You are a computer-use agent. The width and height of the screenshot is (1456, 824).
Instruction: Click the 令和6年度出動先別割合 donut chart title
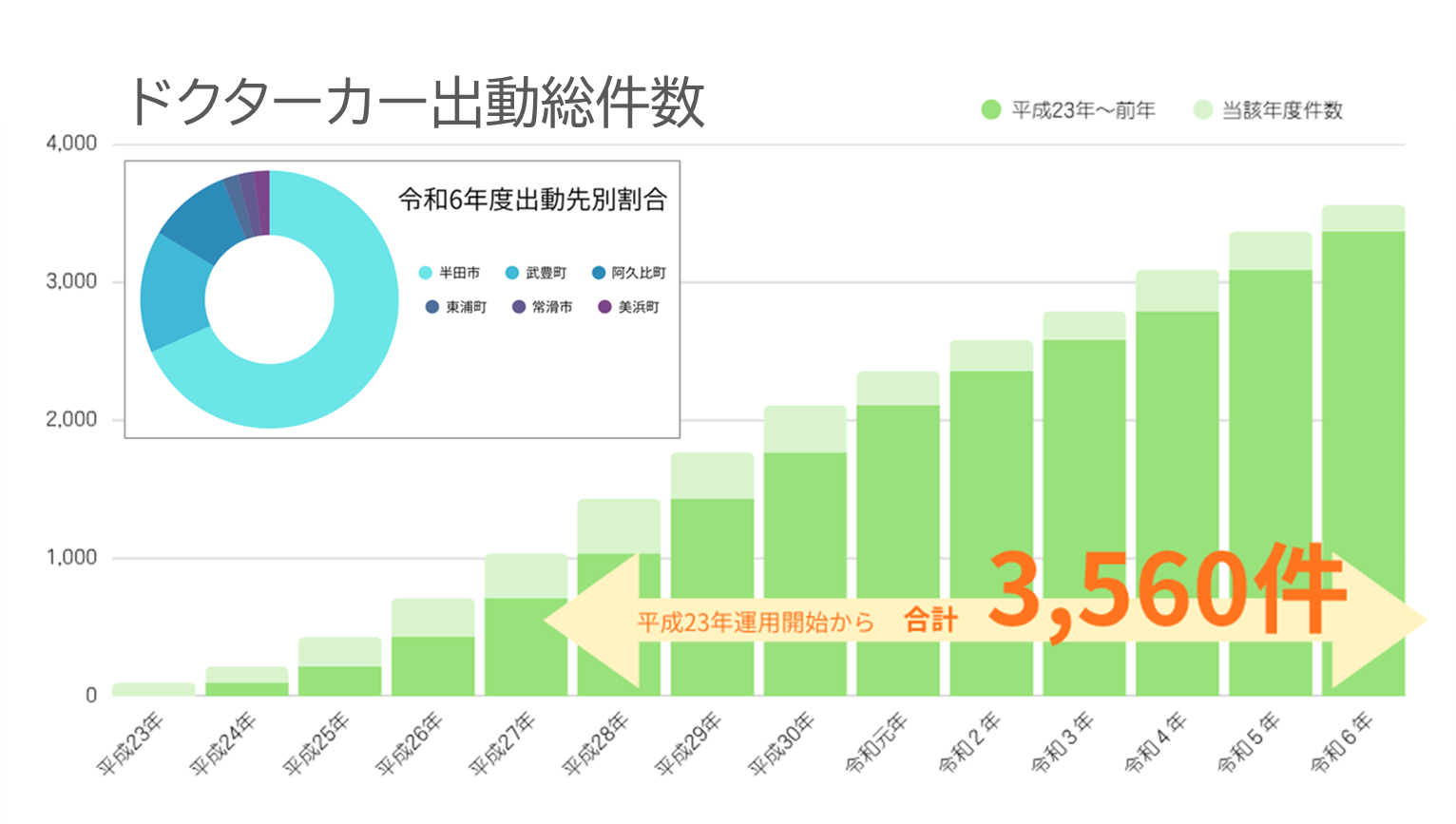click(x=532, y=200)
